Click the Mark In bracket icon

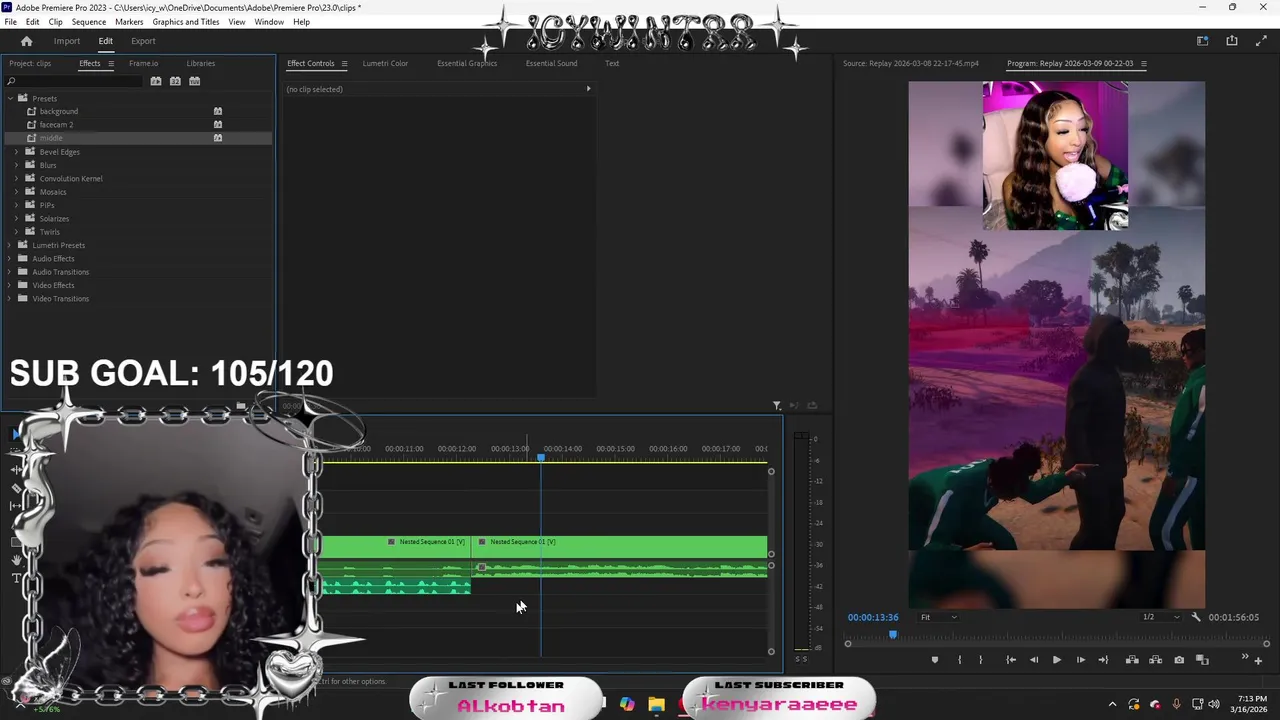(959, 660)
